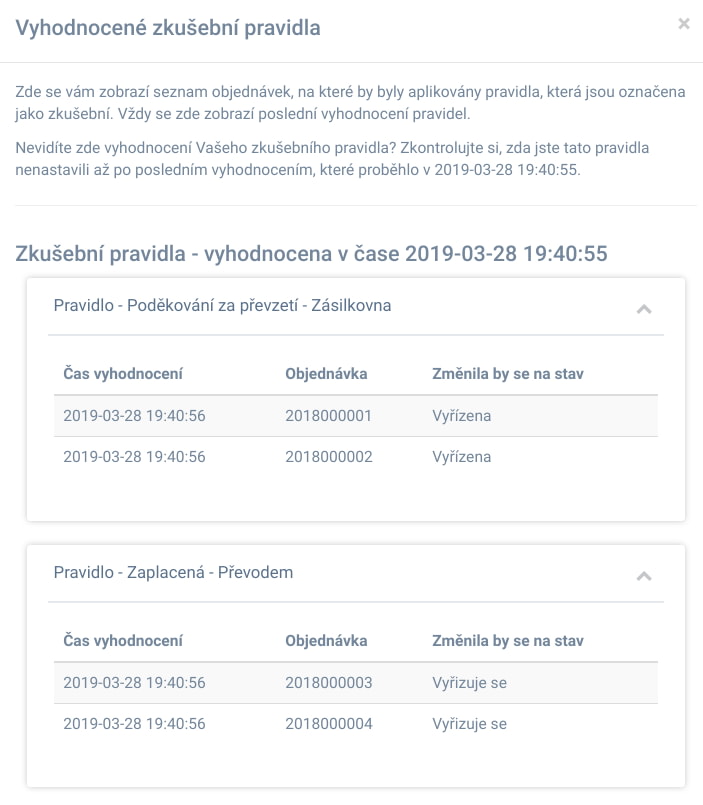This screenshot has height=805, width=703.
Task: Collapse the Zaplacená - Převodem rule panel
Action: click(644, 576)
